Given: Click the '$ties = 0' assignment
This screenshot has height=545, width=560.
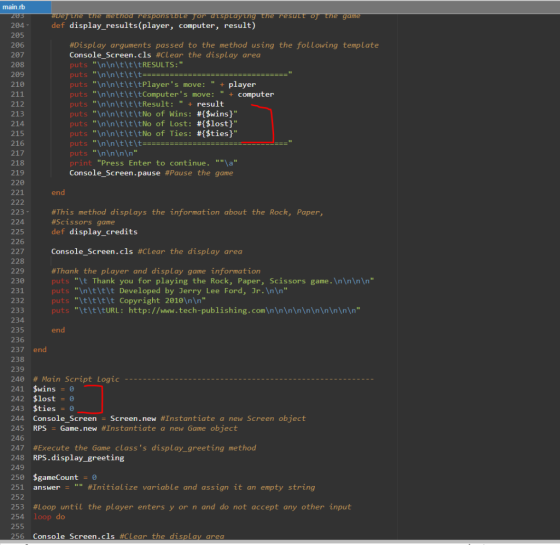Looking at the screenshot, I should pos(54,409).
